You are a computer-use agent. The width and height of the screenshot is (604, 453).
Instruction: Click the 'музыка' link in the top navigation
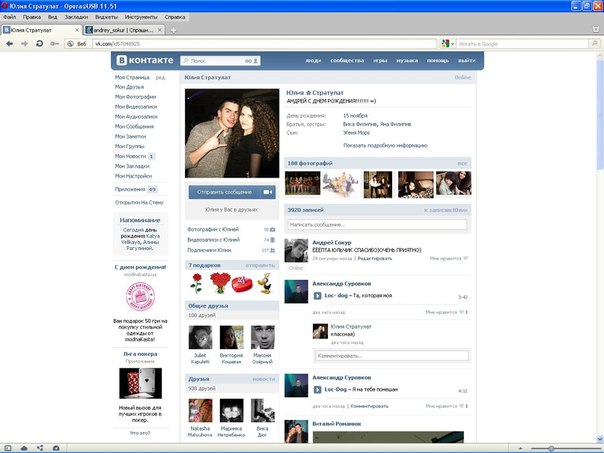(406, 61)
